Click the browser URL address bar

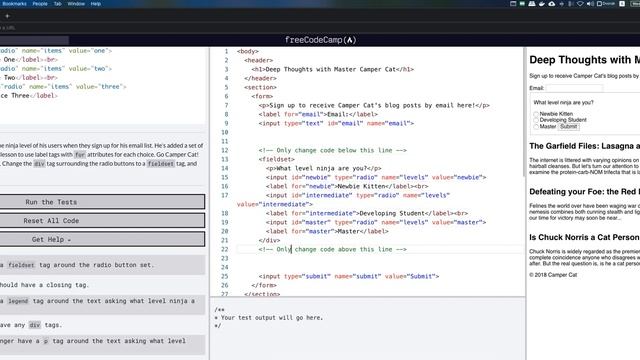coord(320,28)
